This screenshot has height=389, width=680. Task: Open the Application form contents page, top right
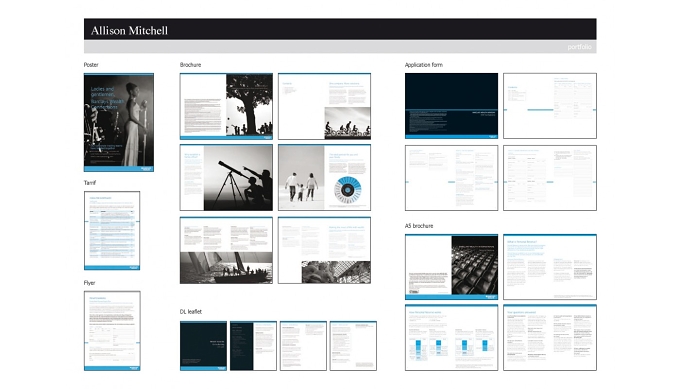(550, 106)
